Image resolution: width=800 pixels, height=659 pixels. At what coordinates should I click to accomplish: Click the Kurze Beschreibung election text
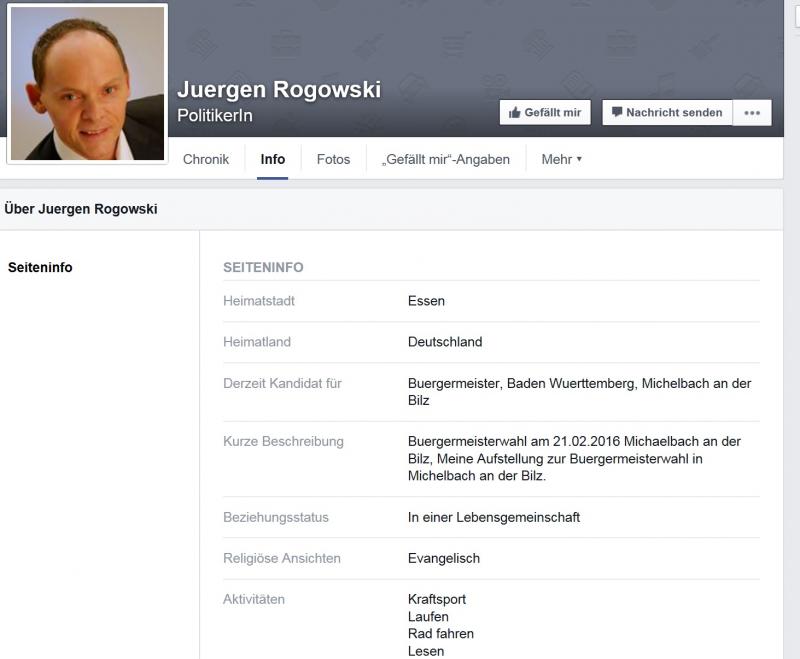[574, 458]
